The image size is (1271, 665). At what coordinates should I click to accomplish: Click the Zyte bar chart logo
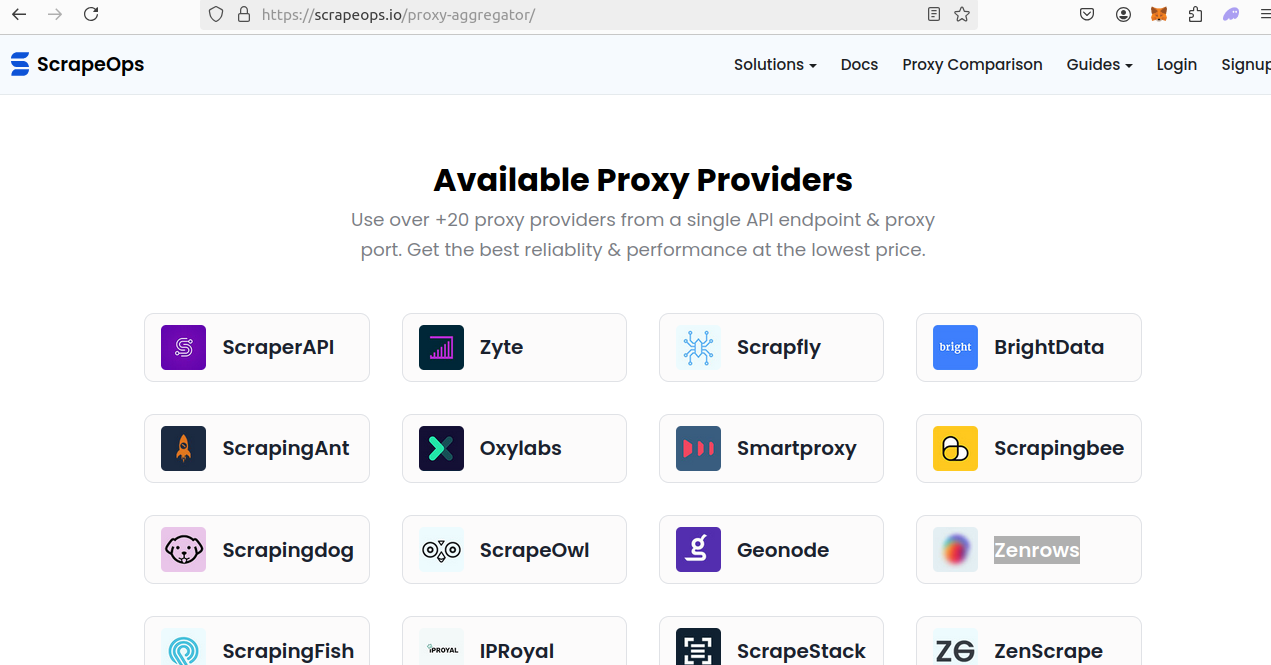click(441, 348)
